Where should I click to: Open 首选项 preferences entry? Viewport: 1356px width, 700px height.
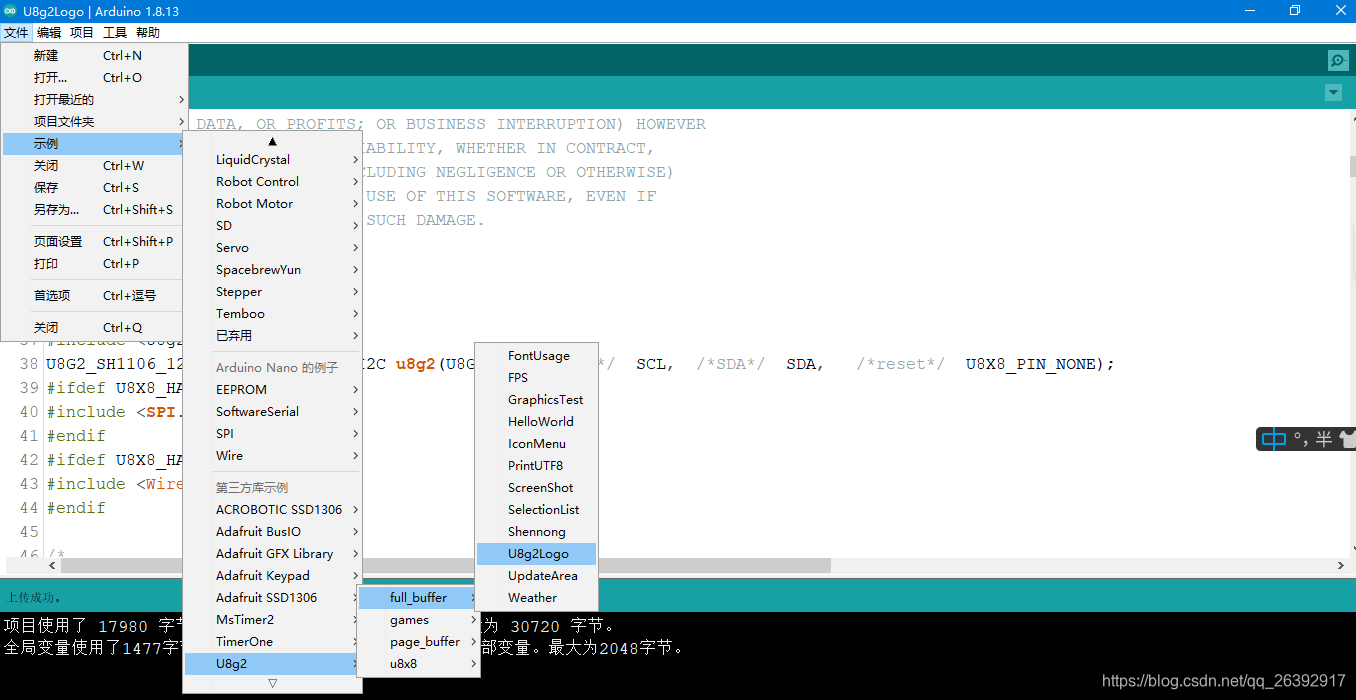pyautogui.click(x=94, y=296)
